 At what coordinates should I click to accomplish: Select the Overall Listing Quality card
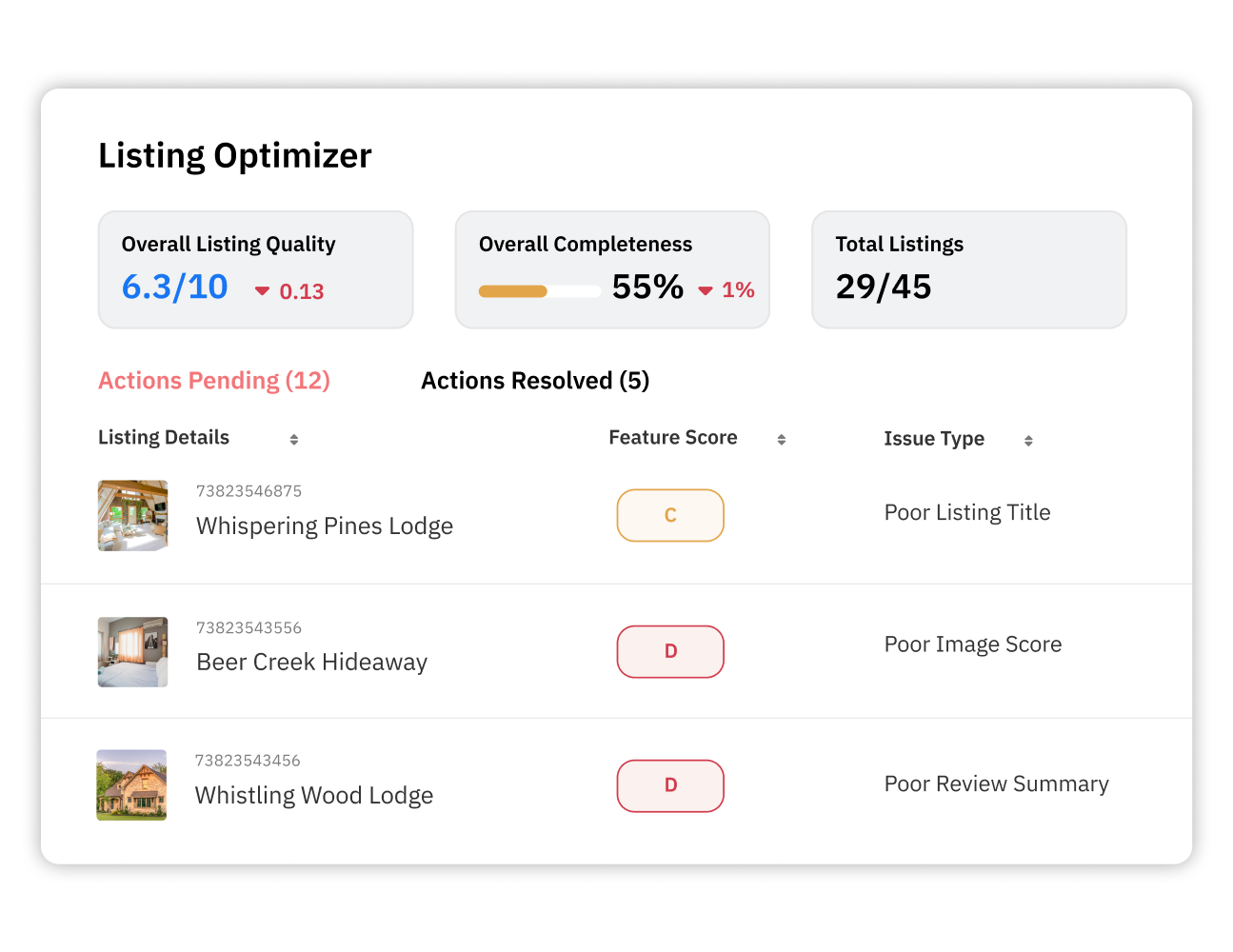coord(256,269)
